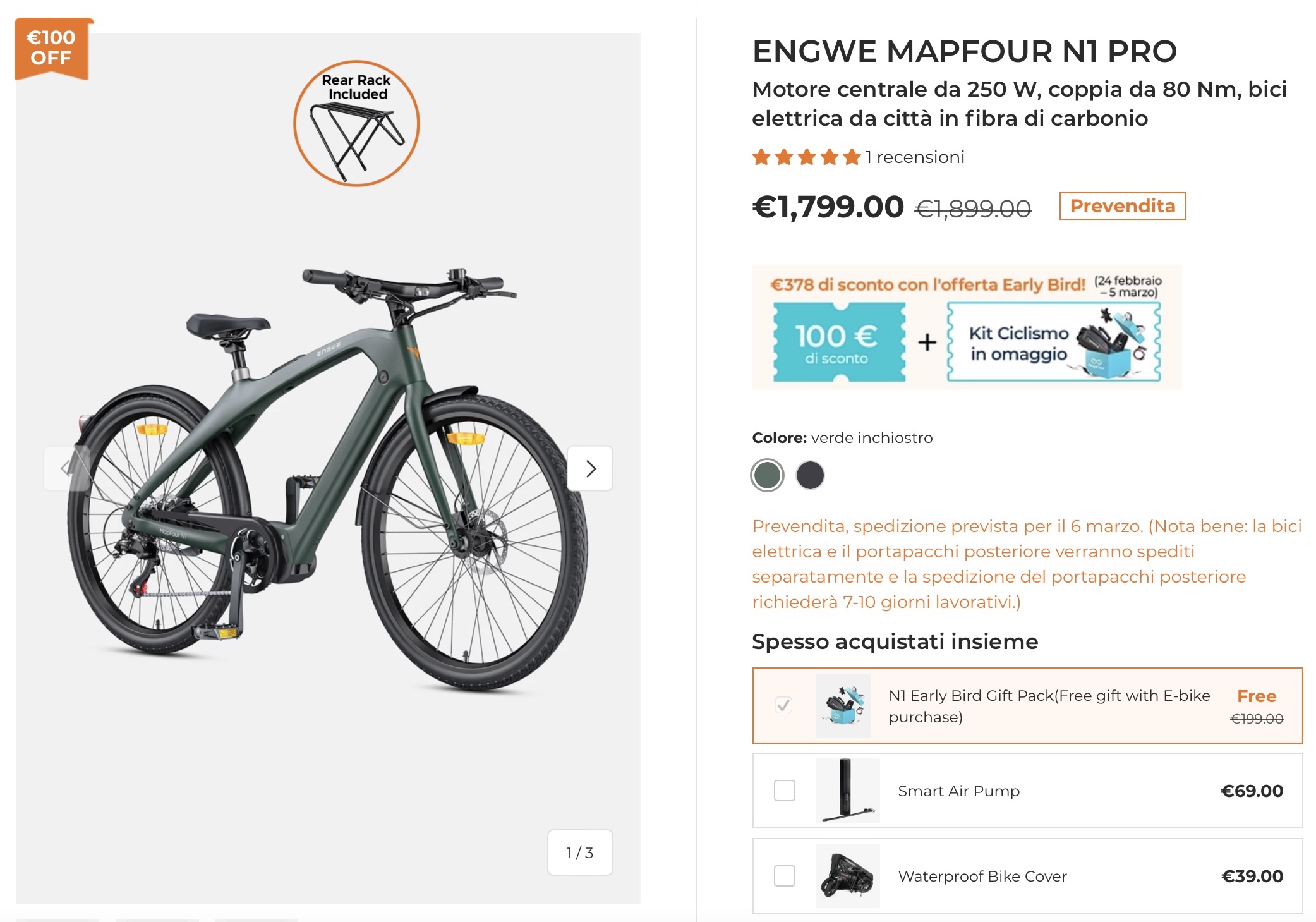This screenshot has height=922, width=1316.
Task: Click the 1/3 image counter
Action: (x=579, y=852)
